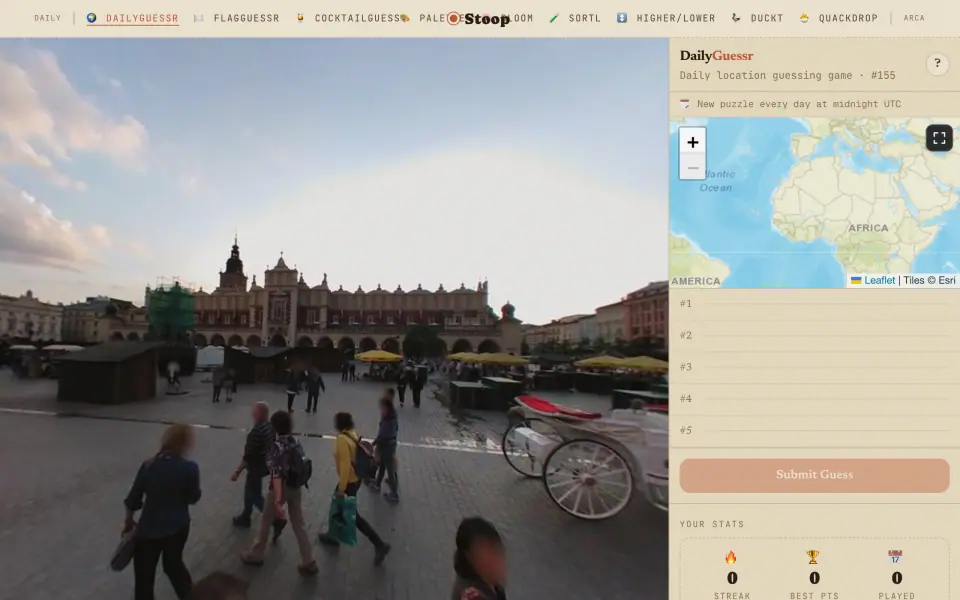This screenshot has height=600, width=960.
Task: Click the Stoop logo at top center
Action: point(479,18)
